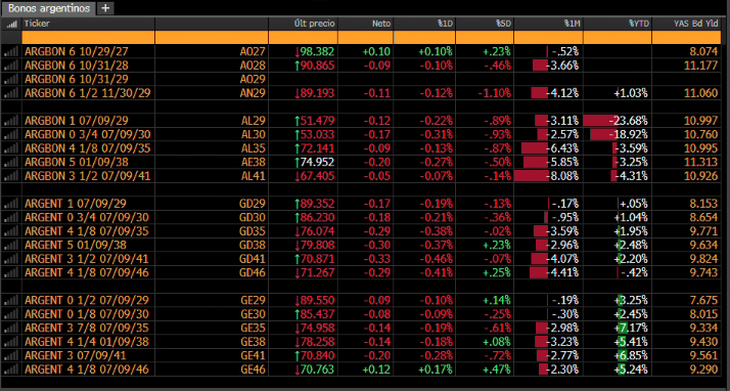Select the ARGBON 6 1/2 11/30/29 bond

(88, 93)
